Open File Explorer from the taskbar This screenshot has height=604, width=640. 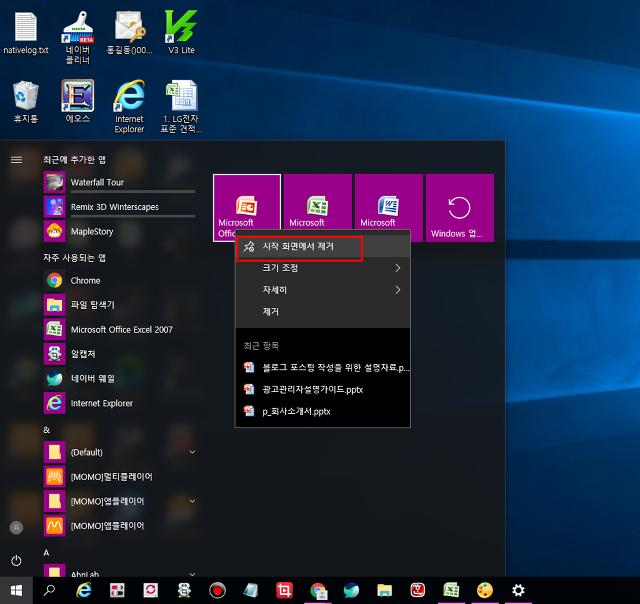pos(384,590)
